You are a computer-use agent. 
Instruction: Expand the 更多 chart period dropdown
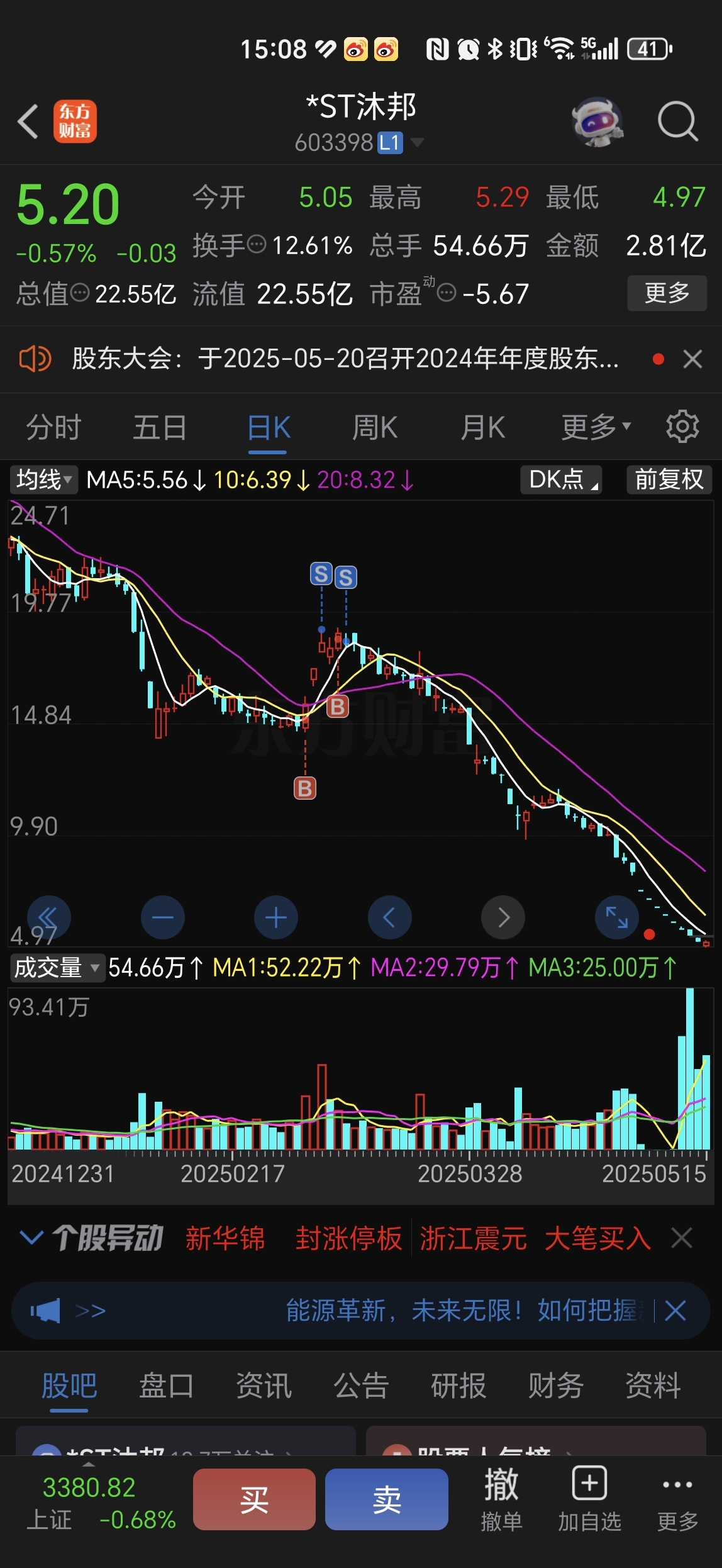pos(596,427)
